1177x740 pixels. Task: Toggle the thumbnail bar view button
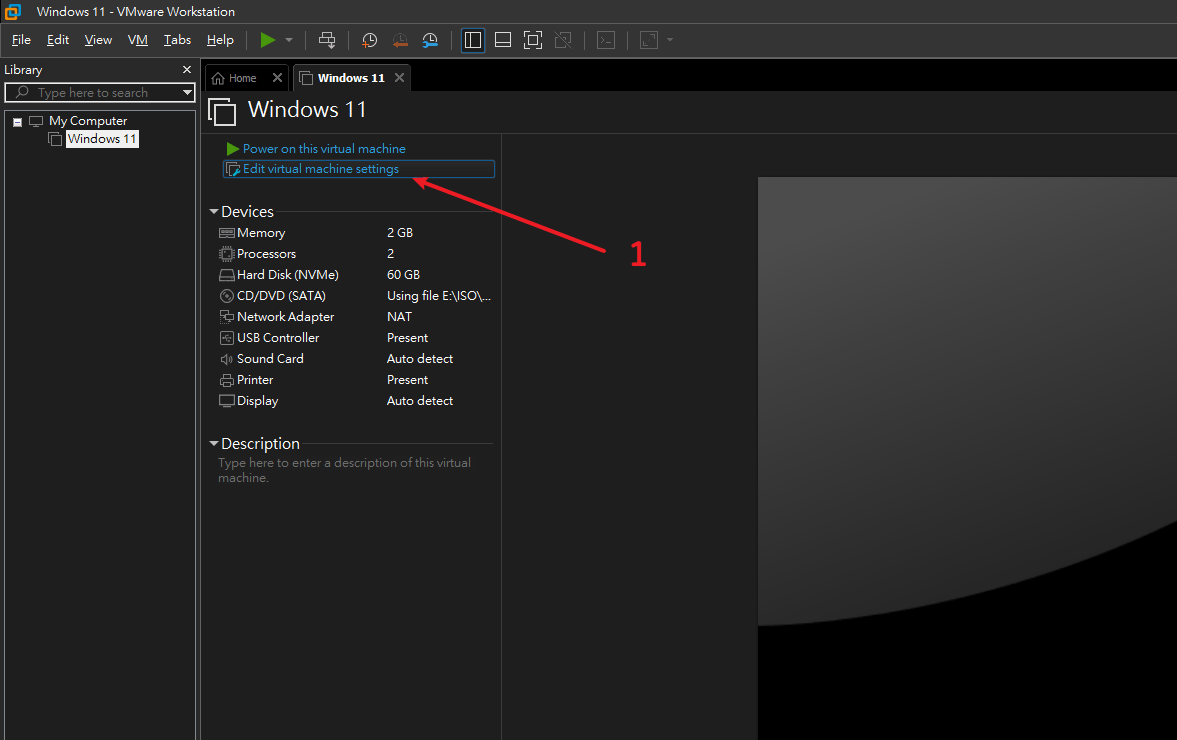click(x=503, y=40)
